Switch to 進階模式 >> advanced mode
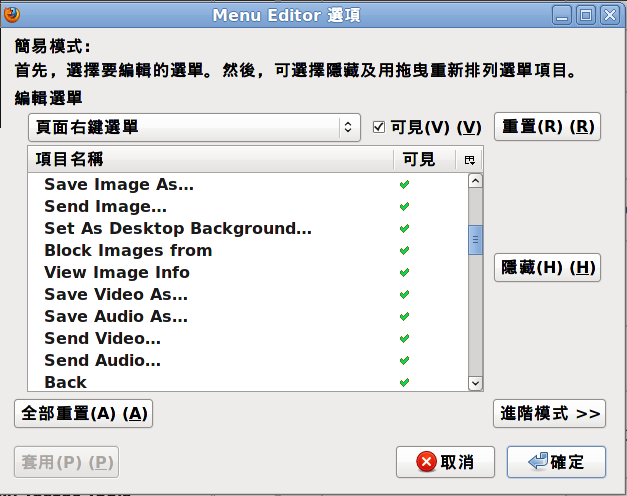Image resolution: width=627 pixels, height=496 pixels. [549, 413]
